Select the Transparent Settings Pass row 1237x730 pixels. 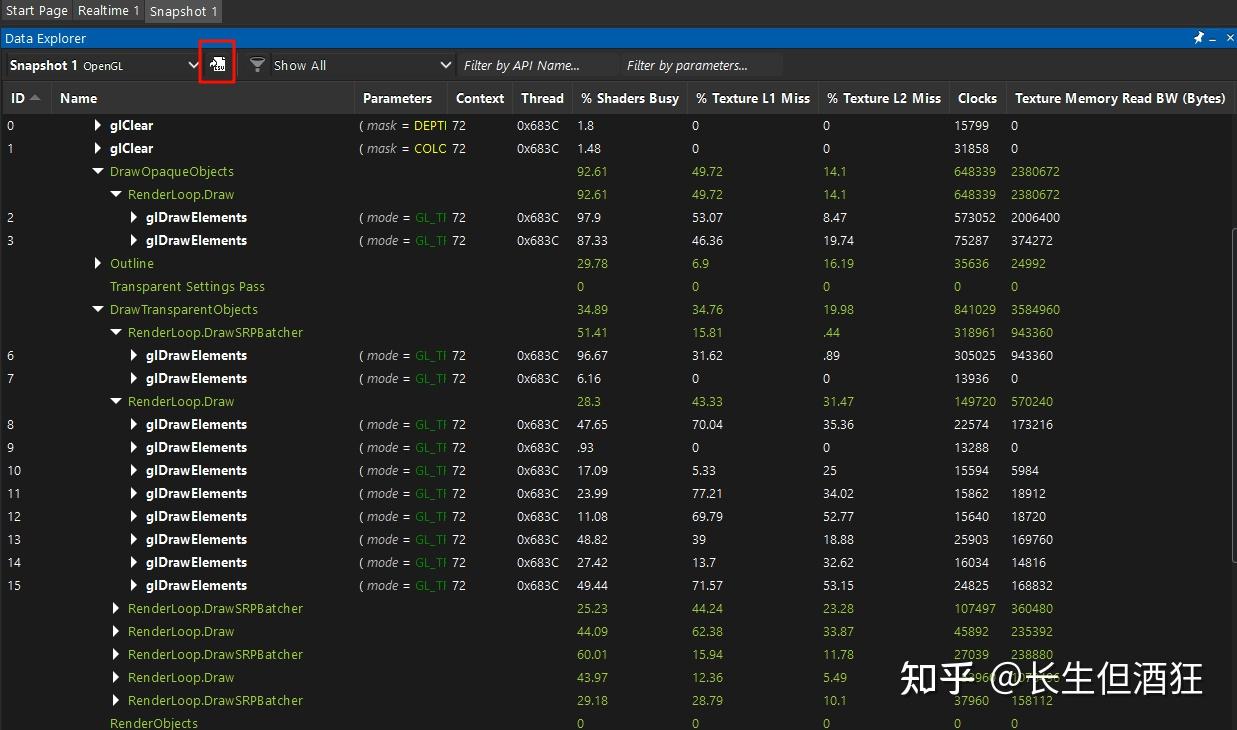pos(187,286)
